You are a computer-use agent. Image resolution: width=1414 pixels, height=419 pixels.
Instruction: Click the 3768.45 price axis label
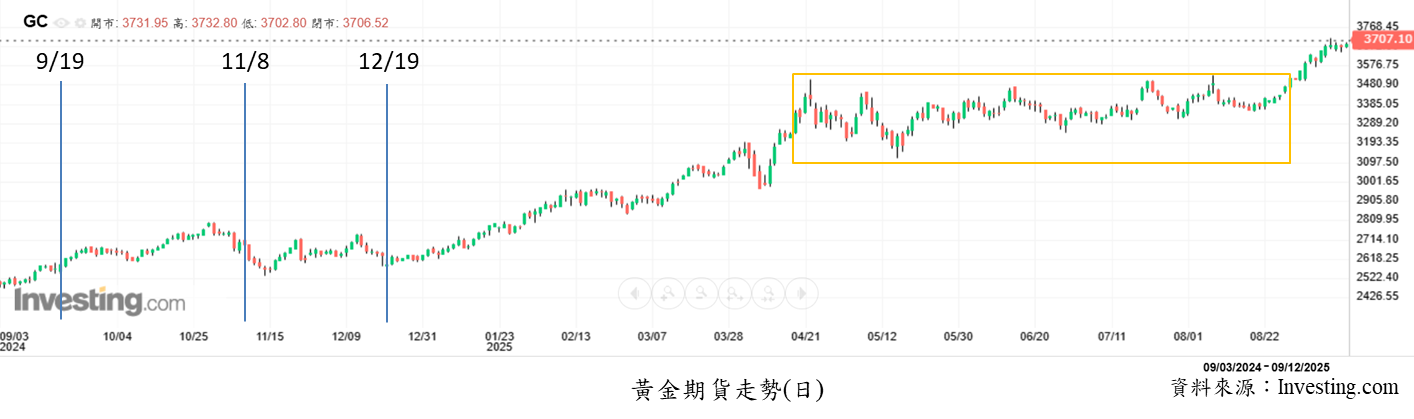(x=1376, y=26)
